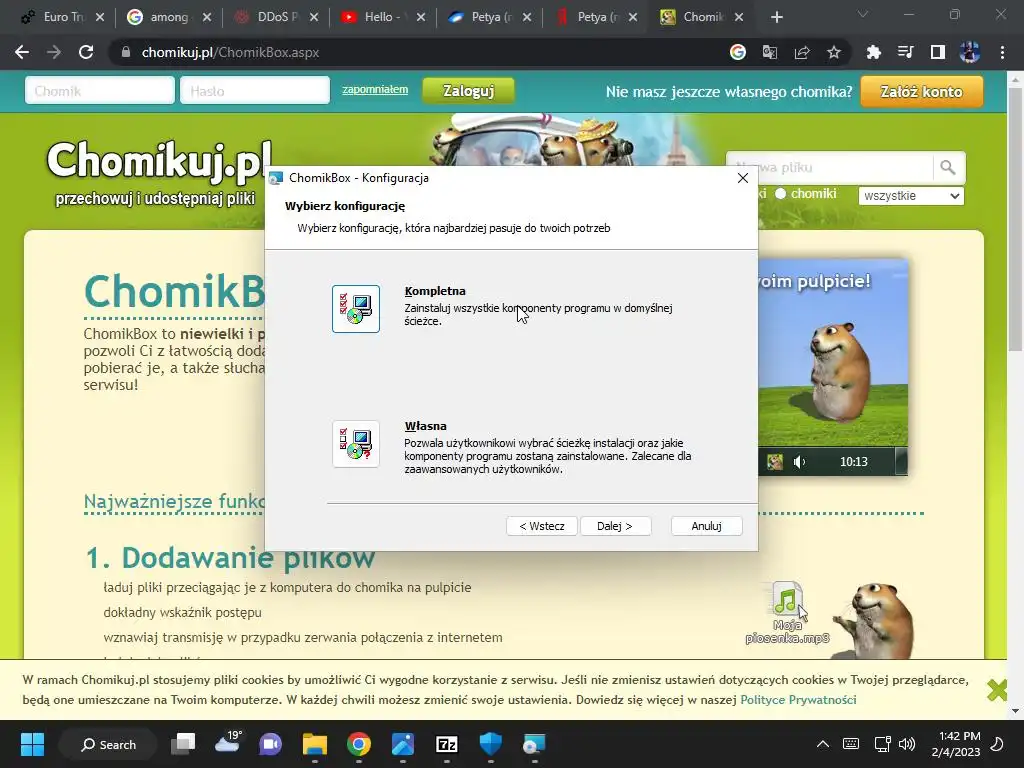The image size is (1024, 768).
Task: Open the clock showing 1:42 PM
Action: coord(956,744)
